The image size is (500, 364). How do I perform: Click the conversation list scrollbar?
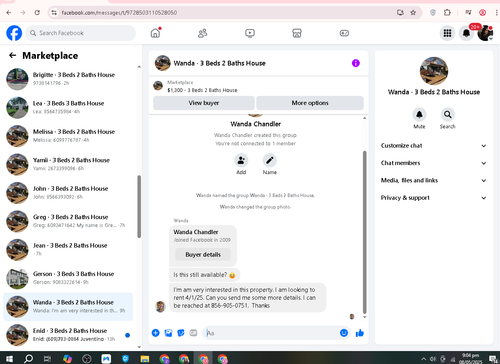pos(139,207)
